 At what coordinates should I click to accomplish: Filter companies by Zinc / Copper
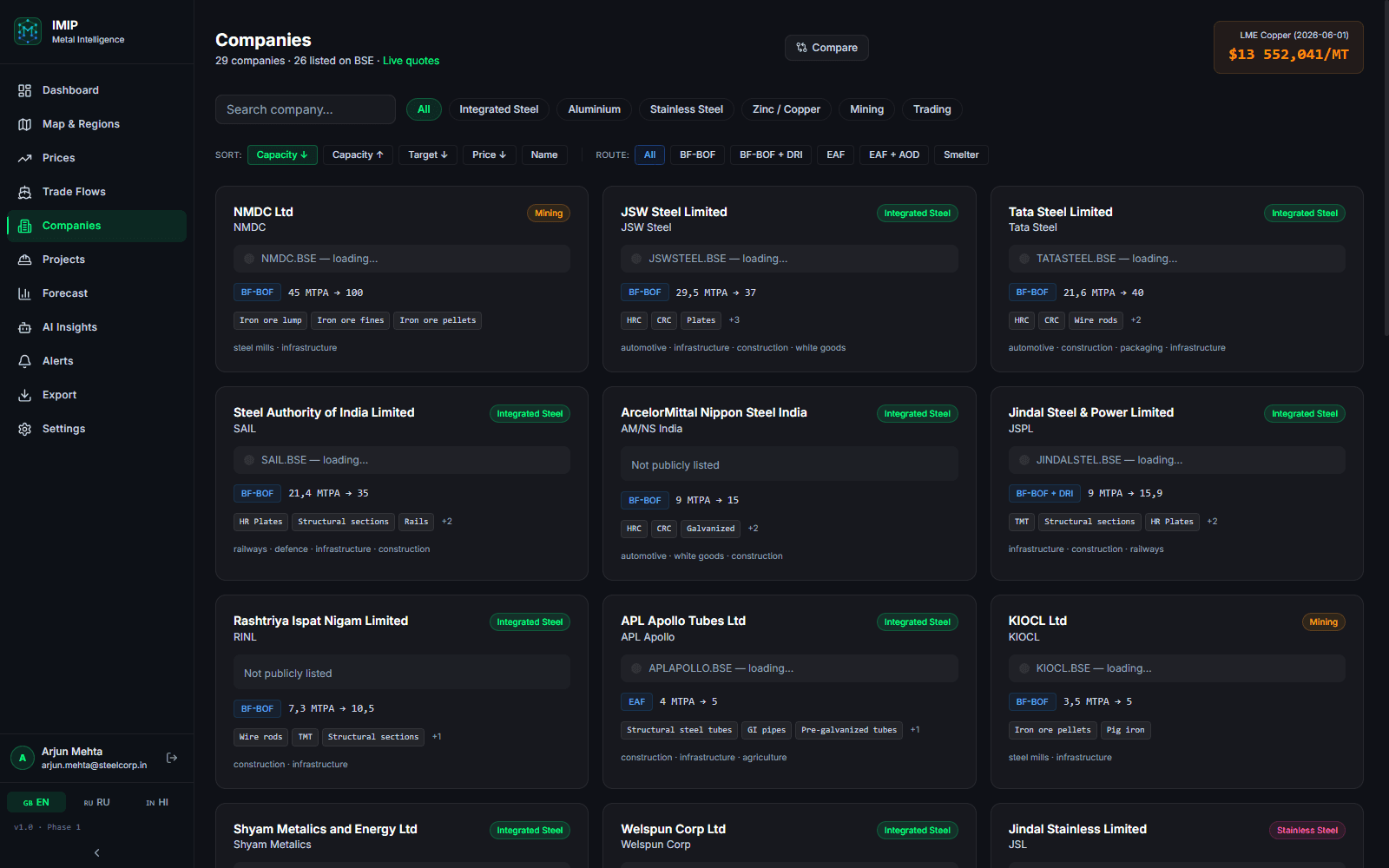point(787,109)
